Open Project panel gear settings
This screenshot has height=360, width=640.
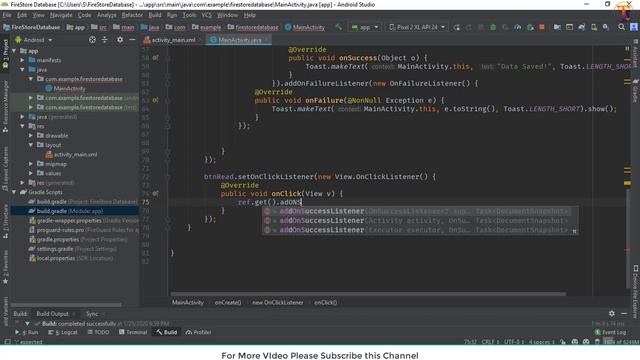(x=120, y=40)
